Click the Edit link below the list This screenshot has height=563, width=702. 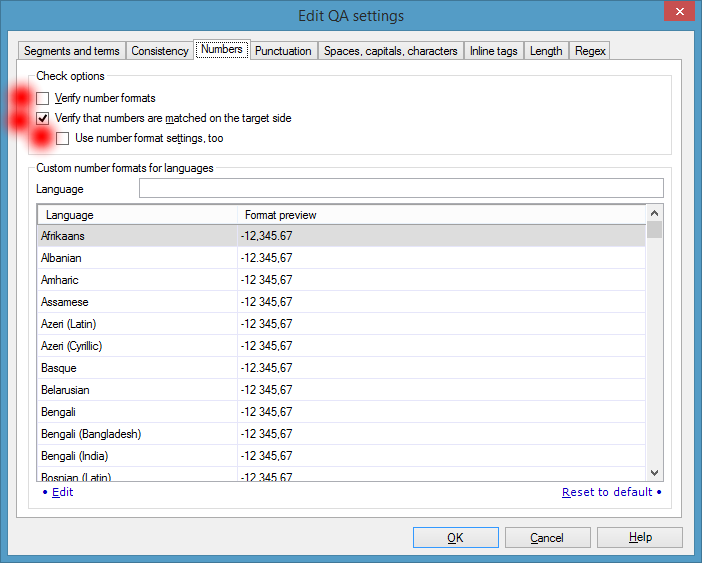[62, 492]
